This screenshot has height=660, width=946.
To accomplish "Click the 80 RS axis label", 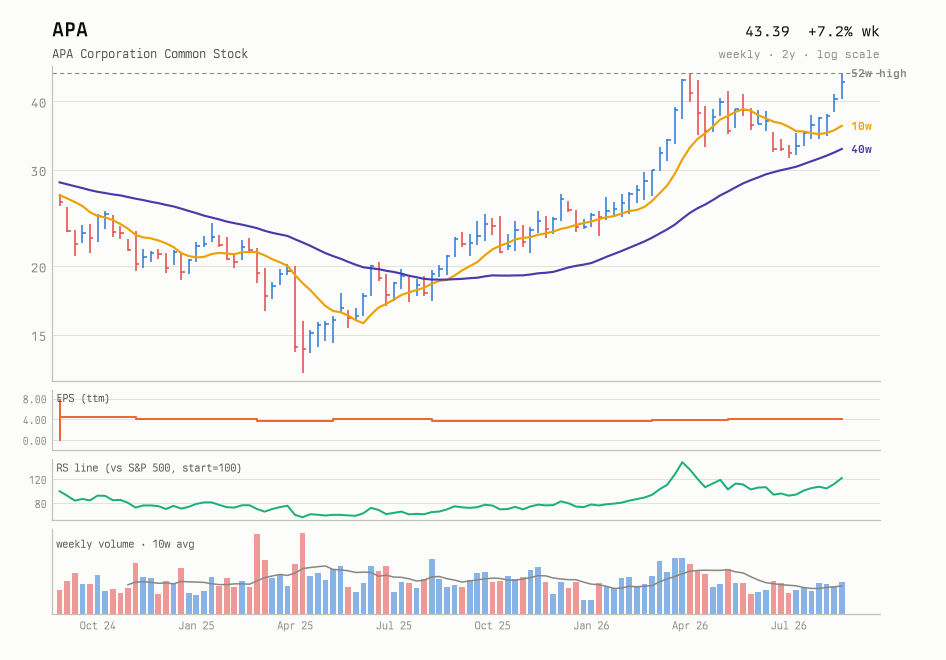I will coord(40,504).
